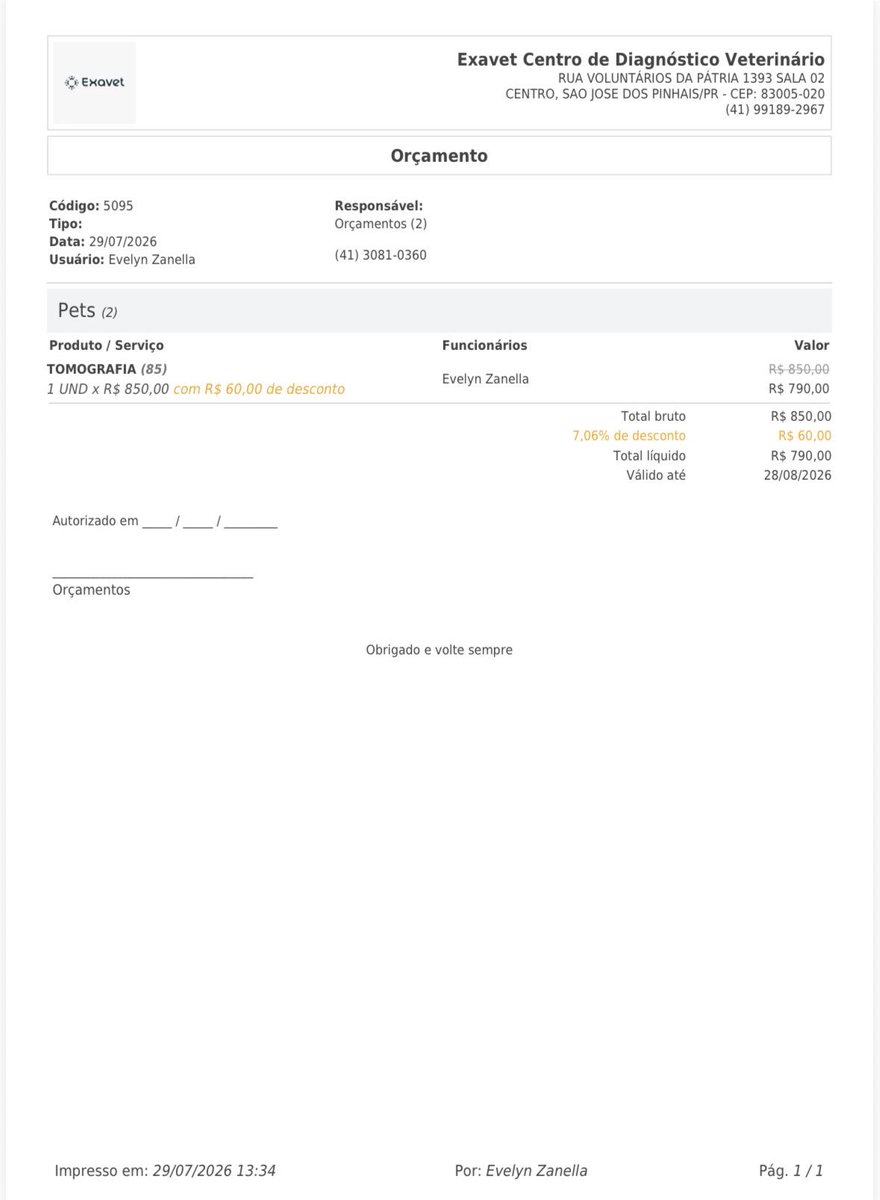Click the struck-through price R$ 850,00
880x1200 pixels.
[799, 369]
